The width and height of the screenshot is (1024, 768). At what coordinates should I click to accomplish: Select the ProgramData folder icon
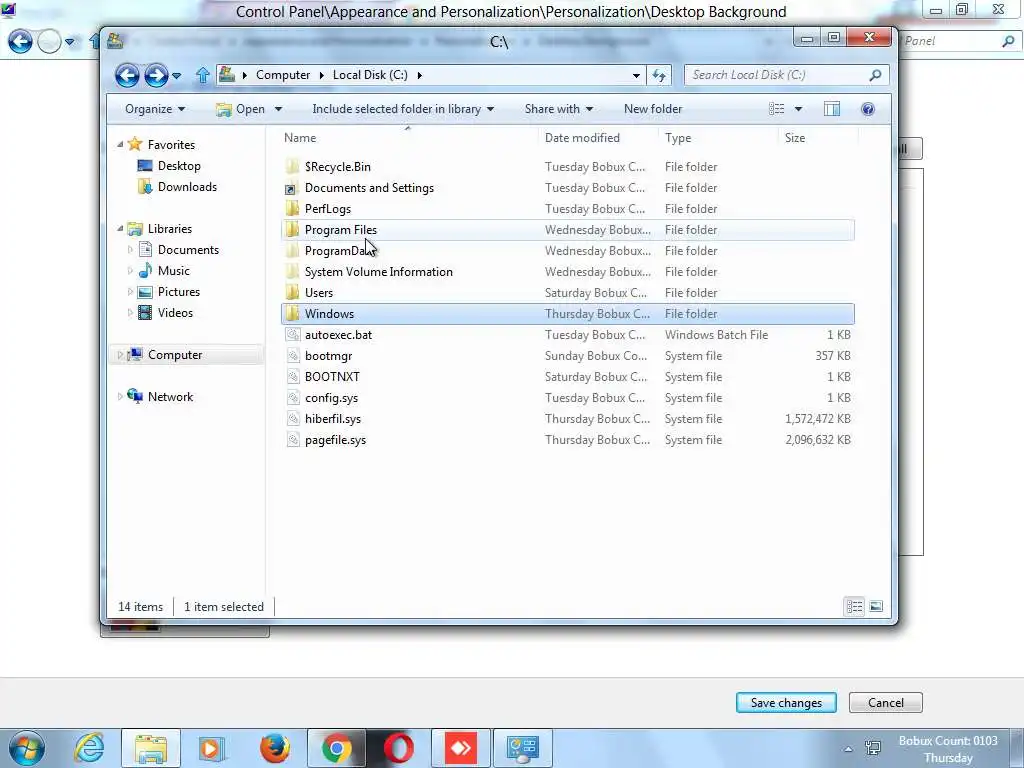292,251
